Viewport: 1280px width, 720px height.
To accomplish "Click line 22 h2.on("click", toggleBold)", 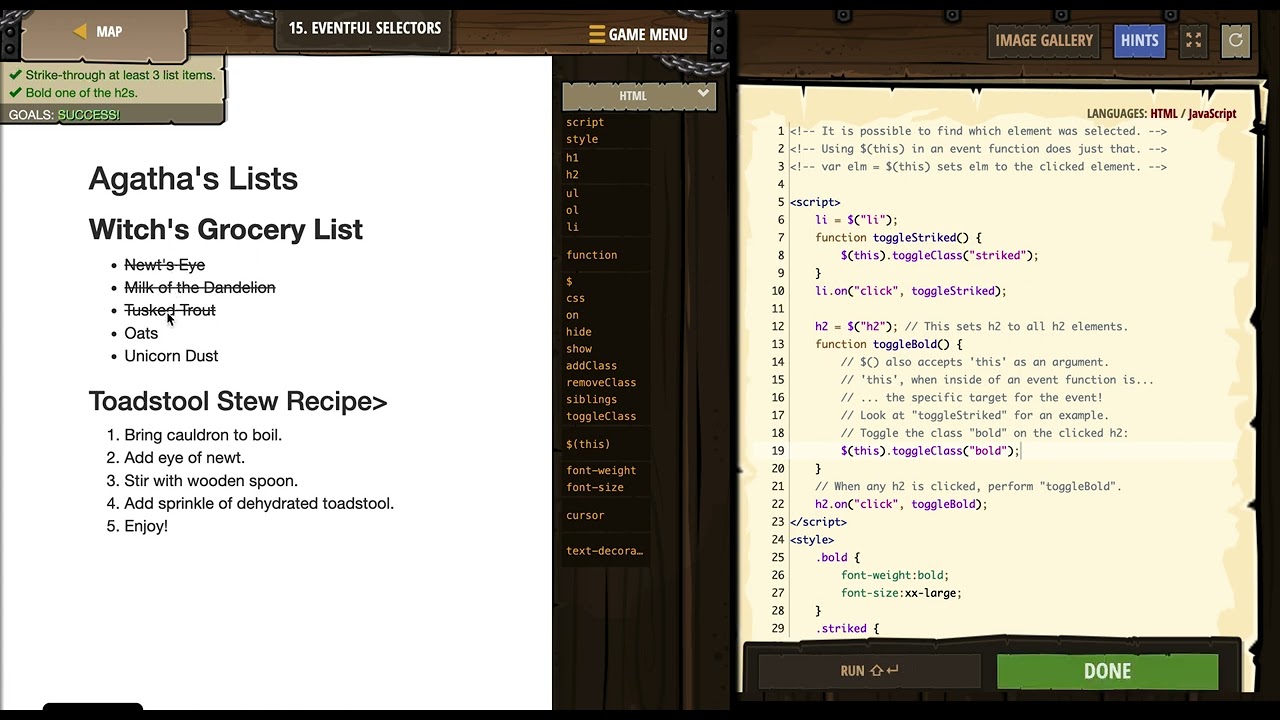I will pos(901,505).
